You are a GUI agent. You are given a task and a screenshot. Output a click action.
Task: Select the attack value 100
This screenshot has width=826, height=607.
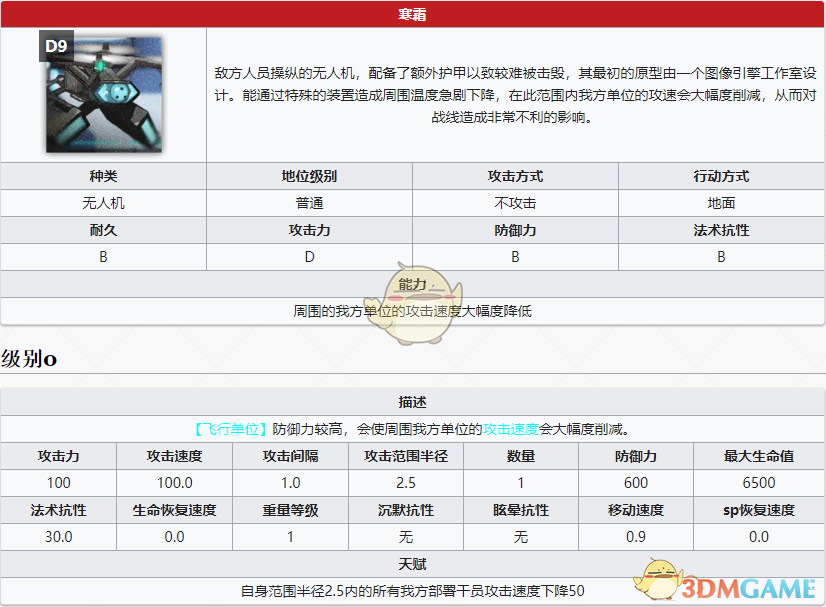(x=58, y=483)
